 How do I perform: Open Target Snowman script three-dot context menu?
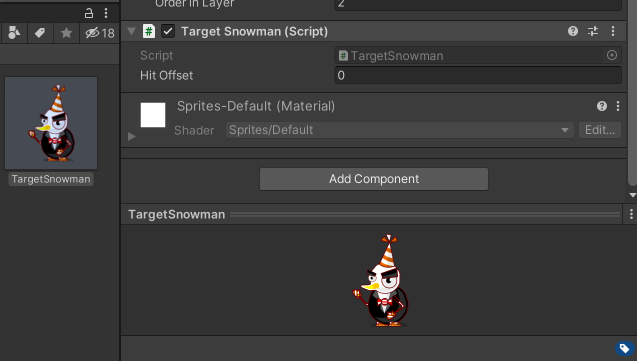point(613,31)
